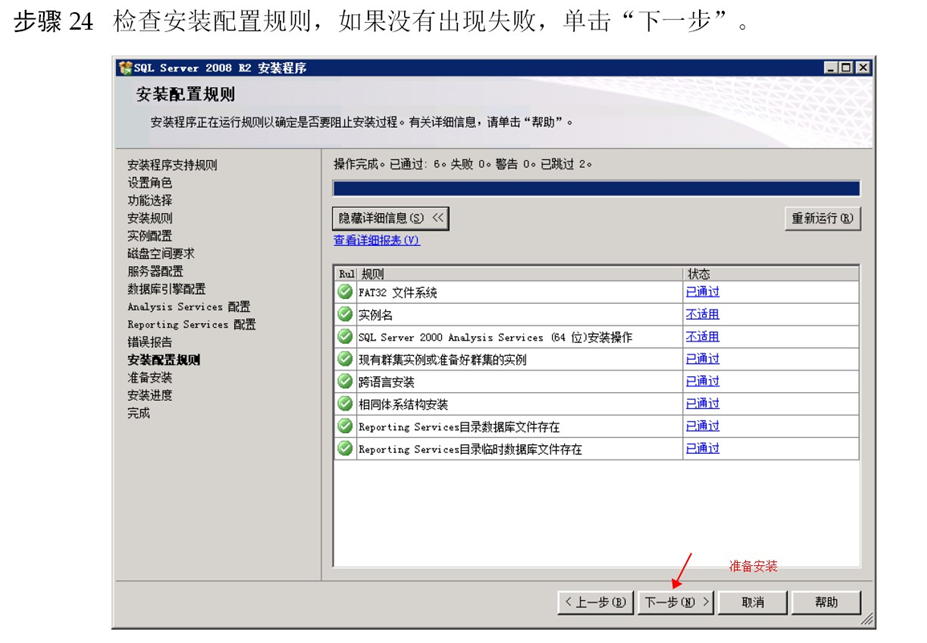Open 已通过 link for 相同体系结构安装
This screenshot has width=927, height=643.
702,404
